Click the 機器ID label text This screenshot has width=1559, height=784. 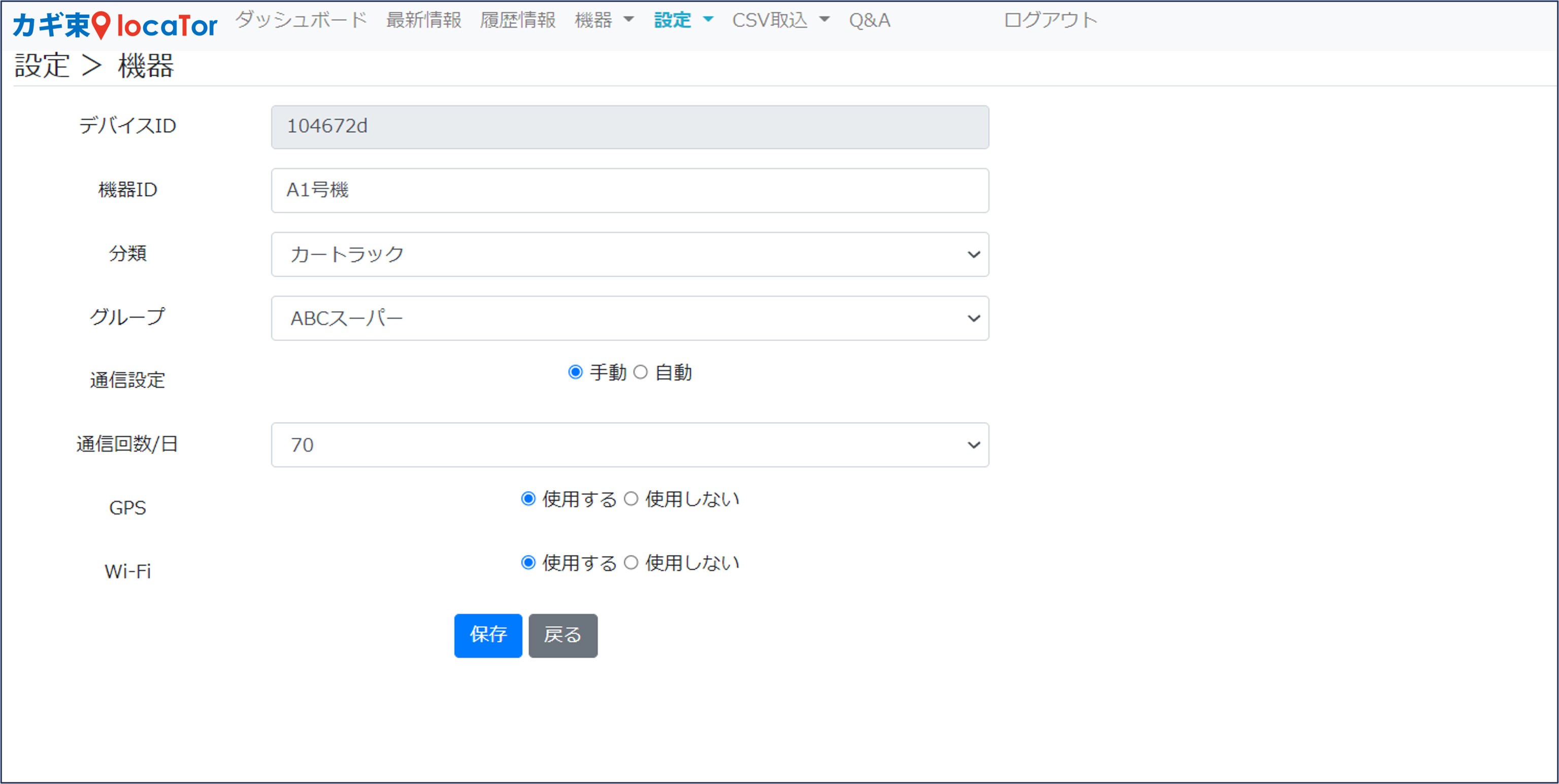click(x=127, y=189)
